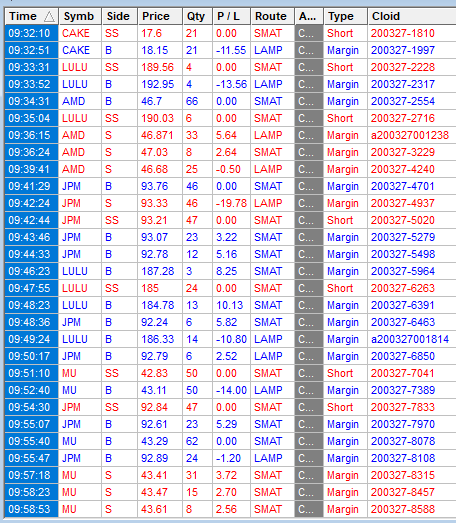Click P/L value 5.64
Image resolution: width=456 pixels, height=523 pixels.
[226, 135]
